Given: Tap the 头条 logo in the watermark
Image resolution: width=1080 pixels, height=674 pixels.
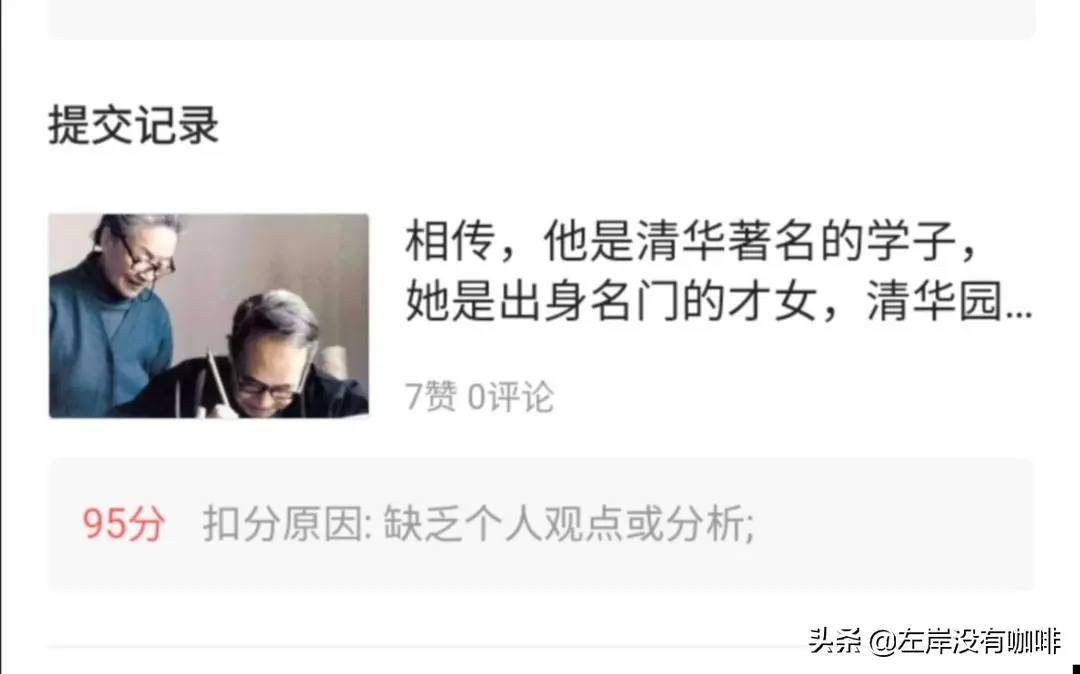Looking at the screenshot, I should [x=835, y=641].
